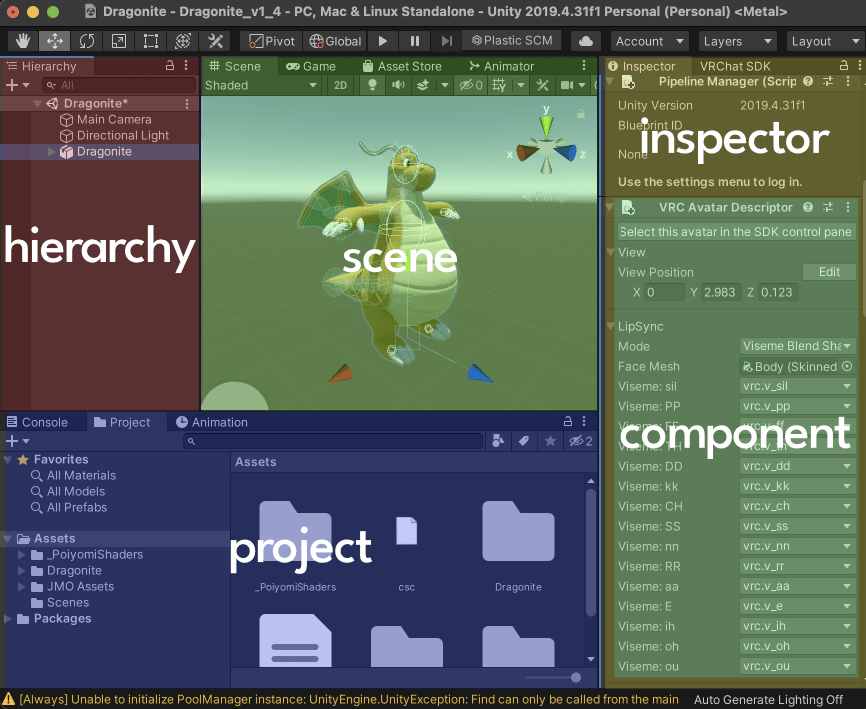This screenshot has height=709, width=866.
Task: Start Play mode
Action: coord(382,41)
